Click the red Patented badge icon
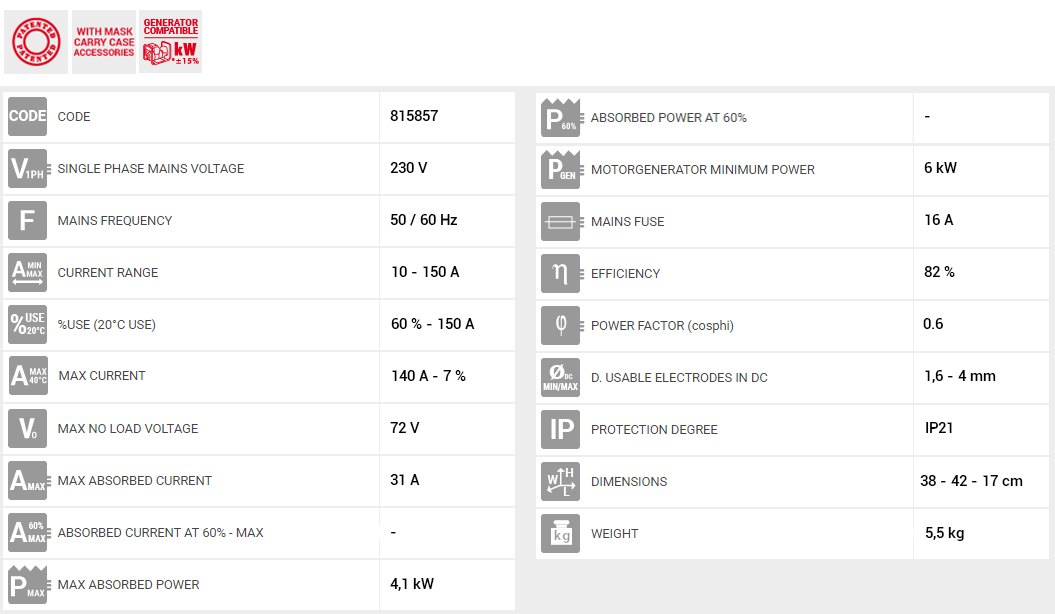The height and width of the screenshot is (614, 1055). coord(36,42)
